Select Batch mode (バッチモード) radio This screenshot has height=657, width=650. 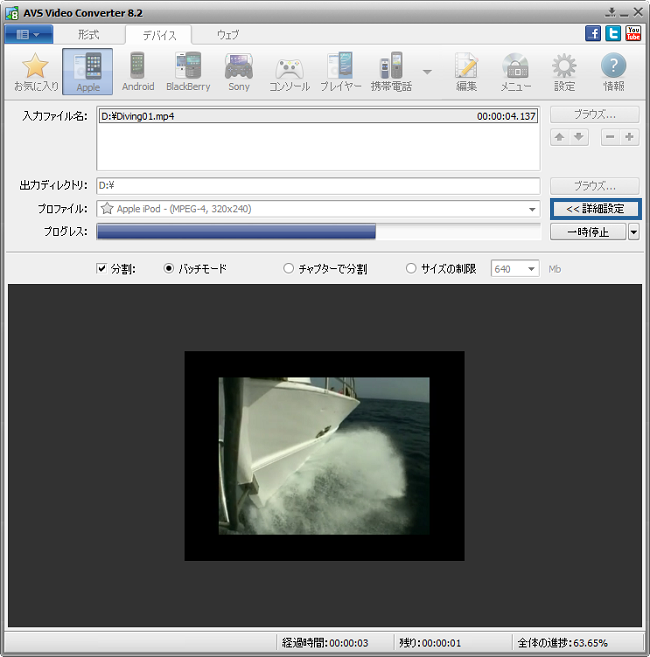(168, 268)
